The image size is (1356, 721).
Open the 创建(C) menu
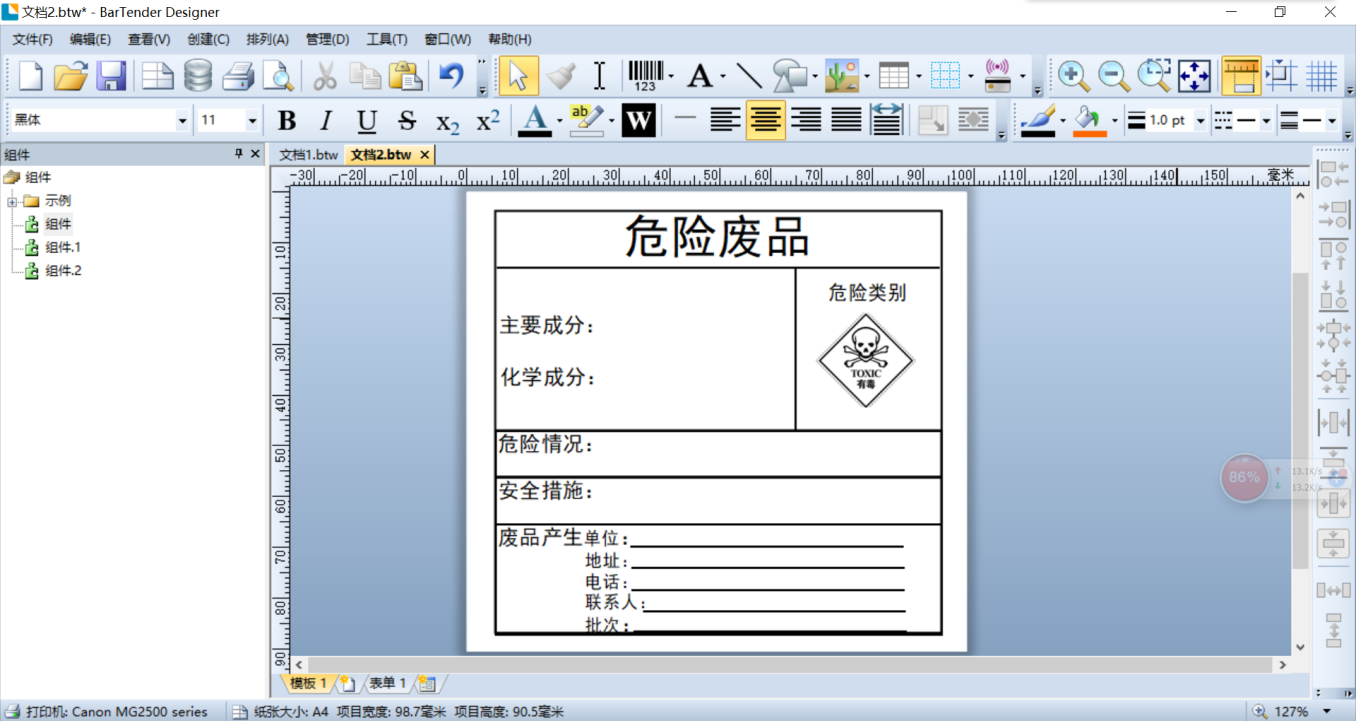pyautogui.click(x=208, y=39)
